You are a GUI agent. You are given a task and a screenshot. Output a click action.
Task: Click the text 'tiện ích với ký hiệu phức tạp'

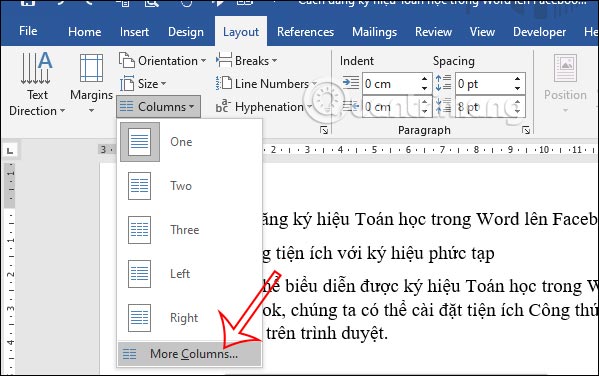pos(385,254)
